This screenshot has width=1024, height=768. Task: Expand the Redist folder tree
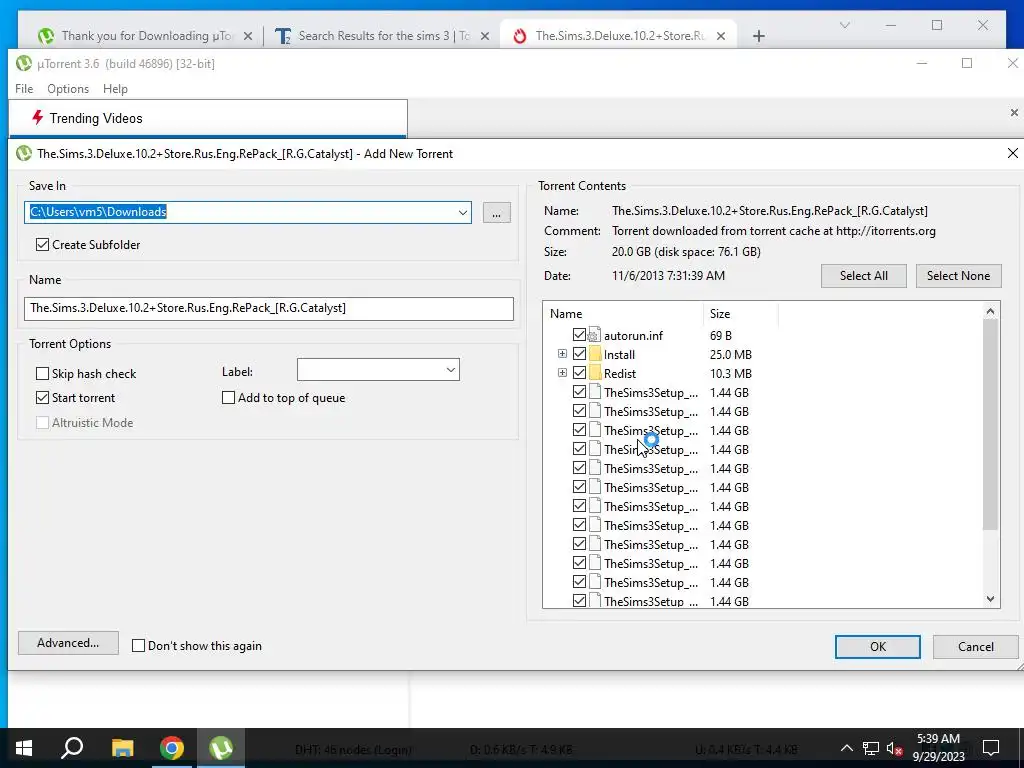(x=562, y=373)
